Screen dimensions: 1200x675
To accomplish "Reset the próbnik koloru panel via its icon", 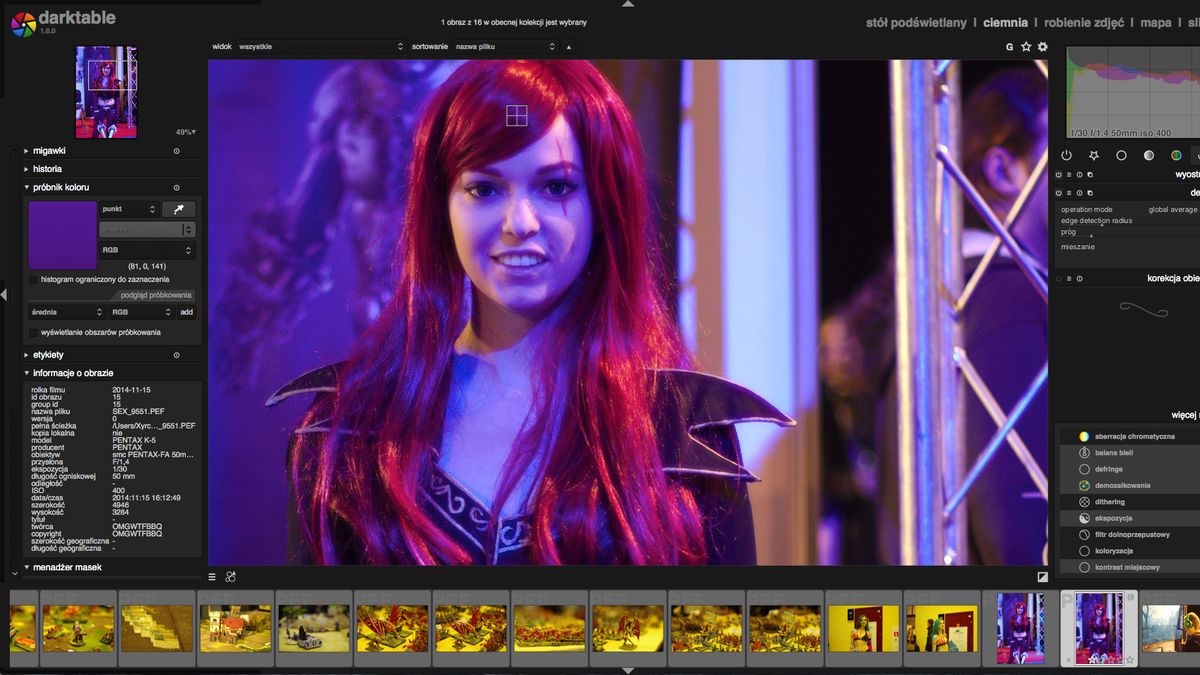I will [176, 187].
